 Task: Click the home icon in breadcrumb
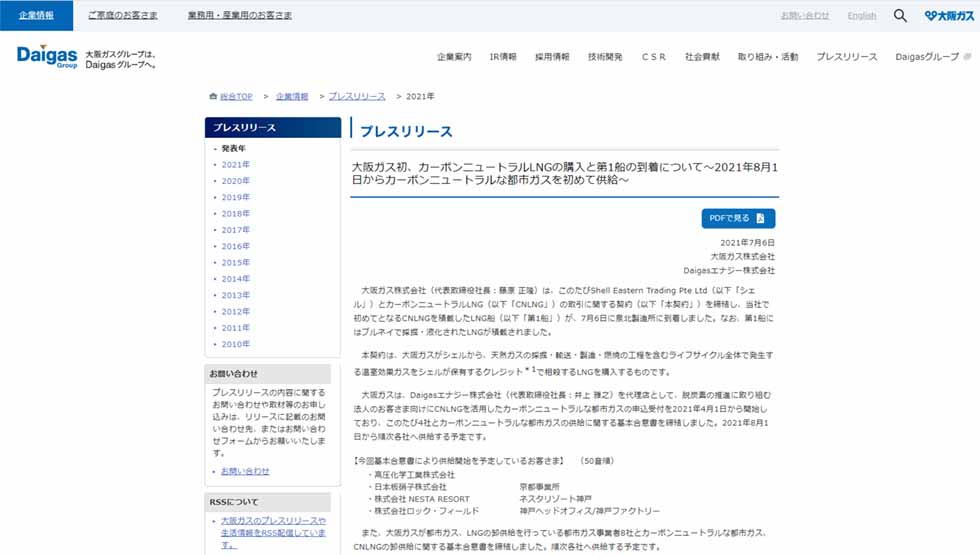213,96
